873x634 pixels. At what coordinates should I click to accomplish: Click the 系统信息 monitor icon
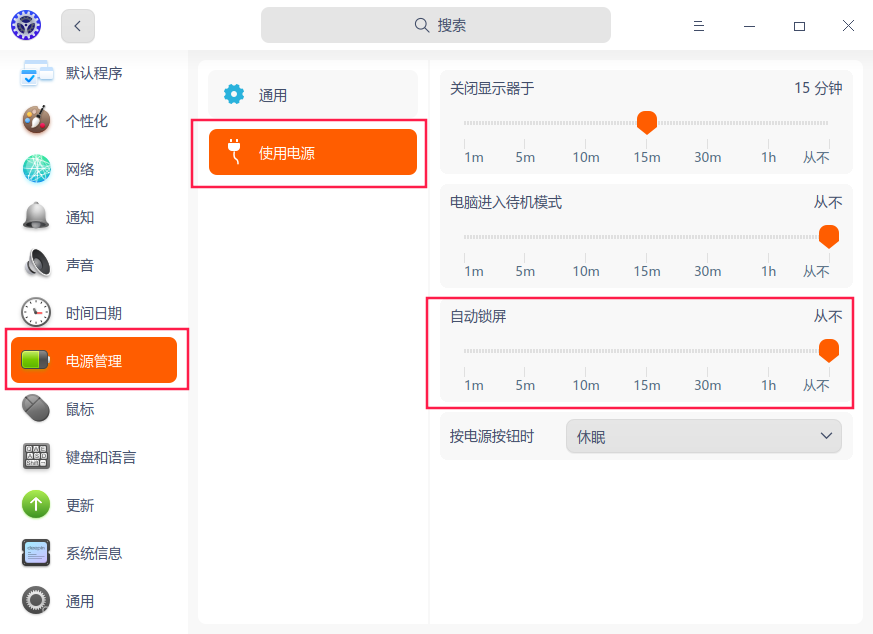[36, 553]
